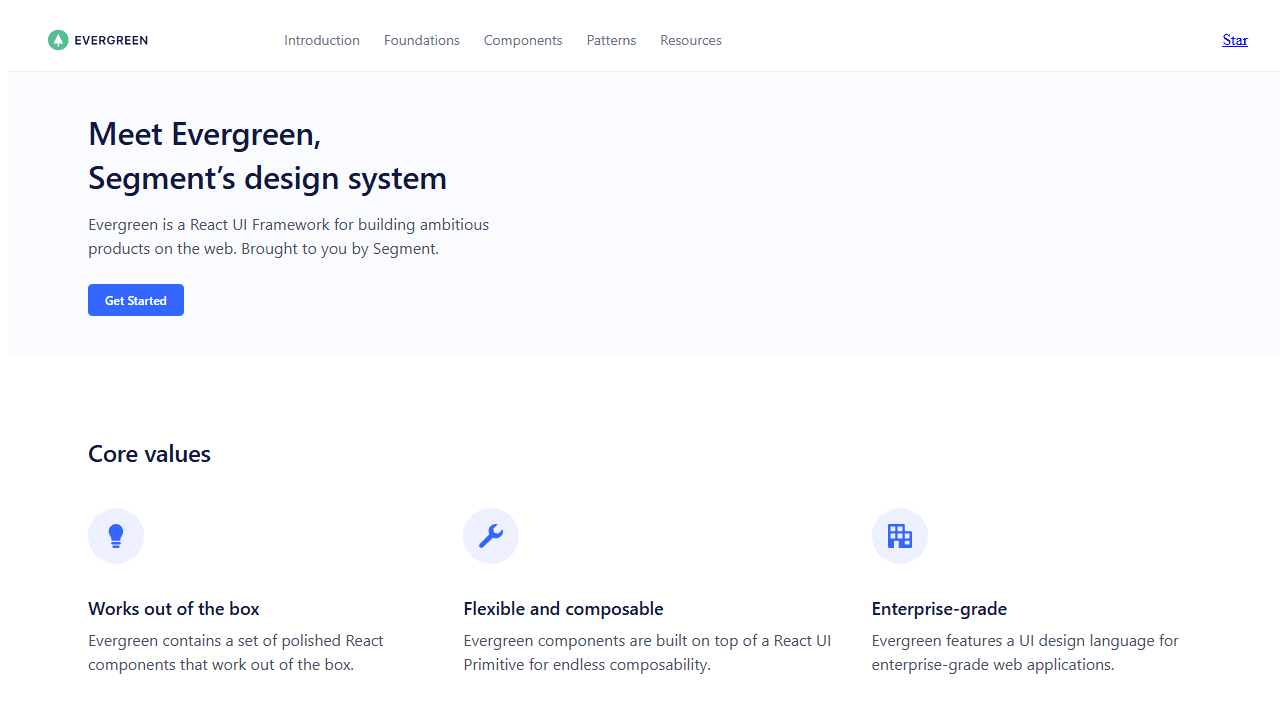This screenshot has height=720, width=1280.
Task: Open the Patterns nav item
Action: [x=611, y=40]
